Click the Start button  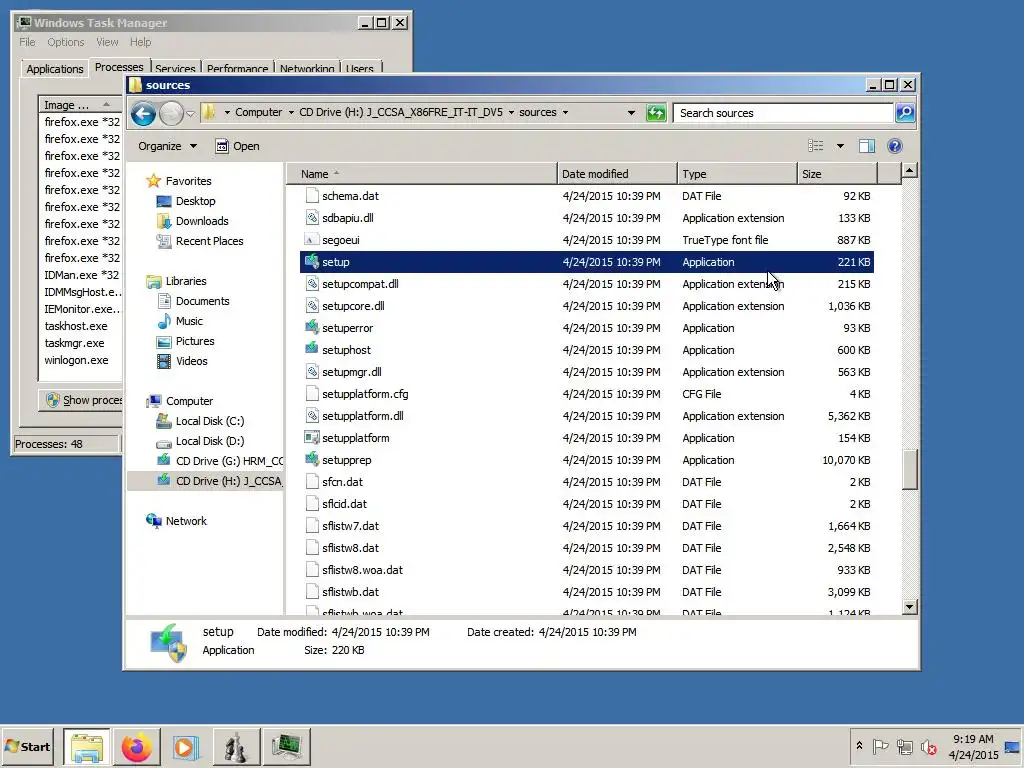[28, 746]
